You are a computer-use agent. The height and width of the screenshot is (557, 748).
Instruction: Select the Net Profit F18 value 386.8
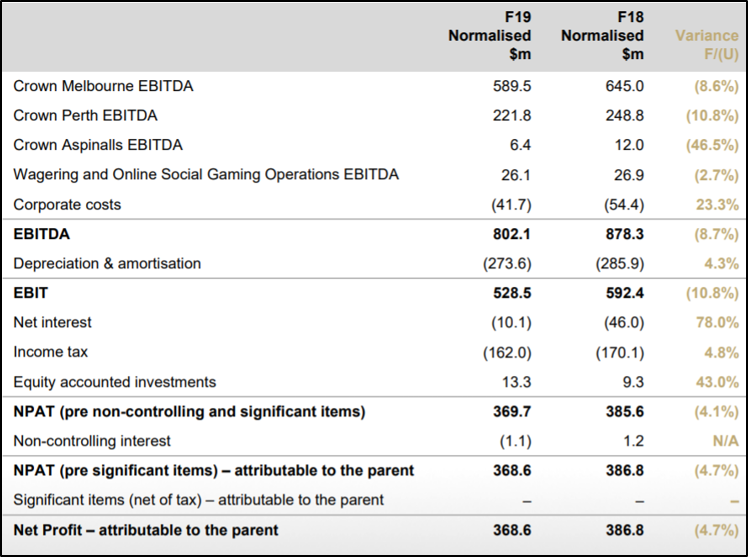[x=624, y=530]
